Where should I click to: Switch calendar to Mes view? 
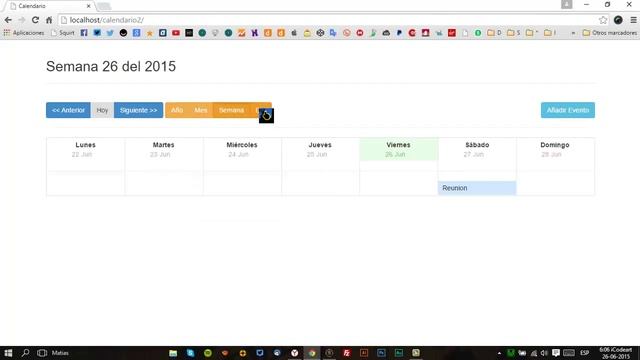[x=200, y=110]
